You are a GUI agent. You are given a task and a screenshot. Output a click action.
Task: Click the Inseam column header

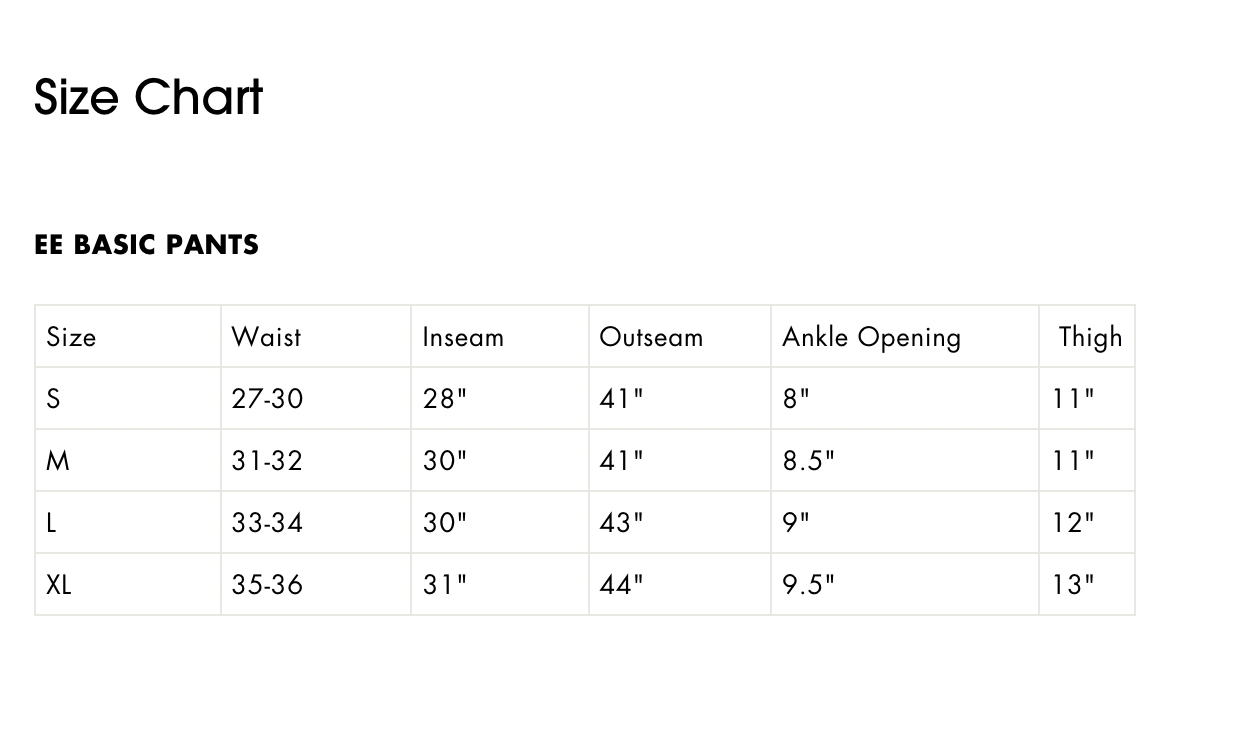pos(463,337)
